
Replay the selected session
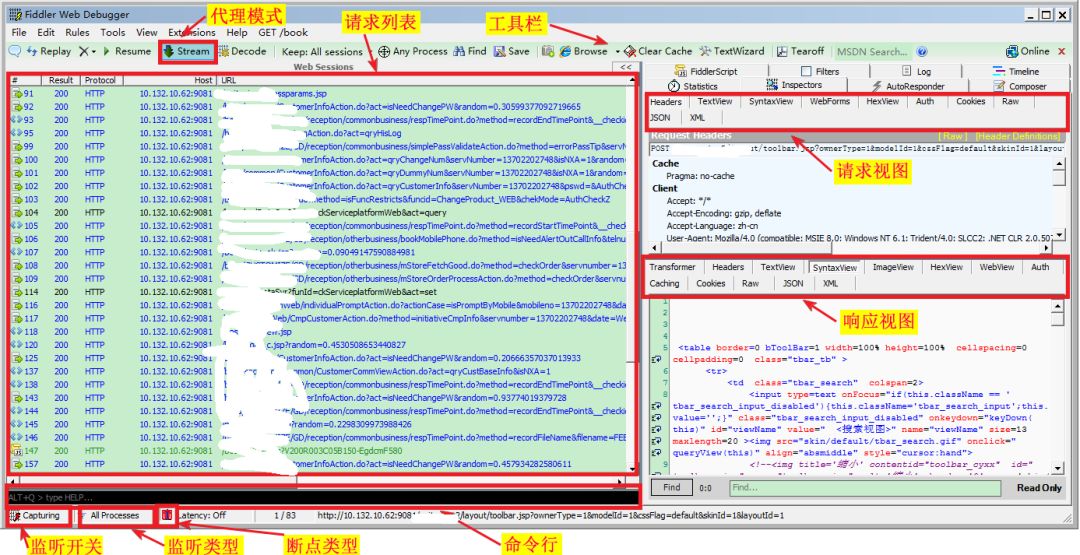click(49, 52)
